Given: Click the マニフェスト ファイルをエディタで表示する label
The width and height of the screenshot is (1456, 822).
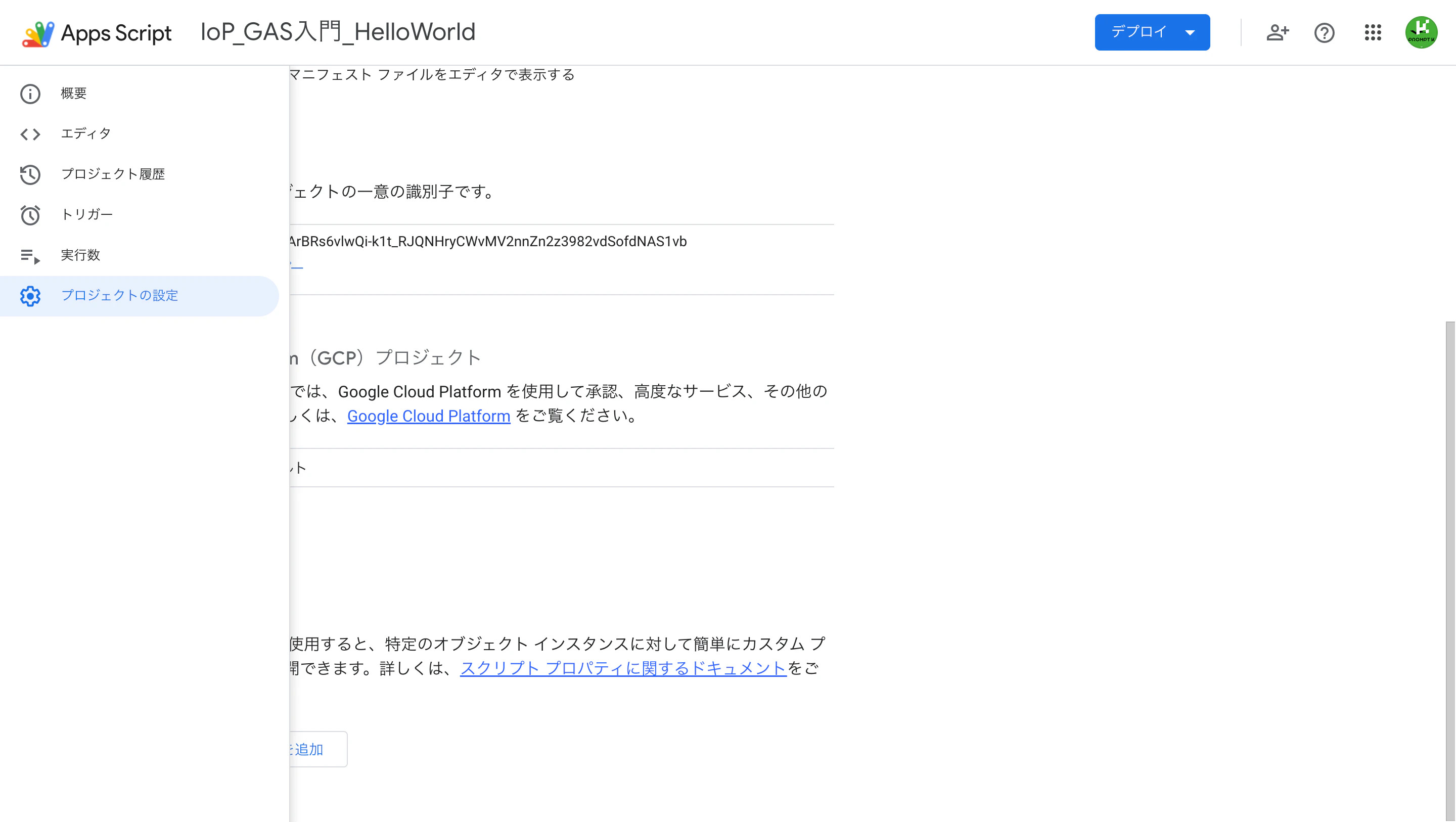Looking at the screenshot, I should click(432, 75).
